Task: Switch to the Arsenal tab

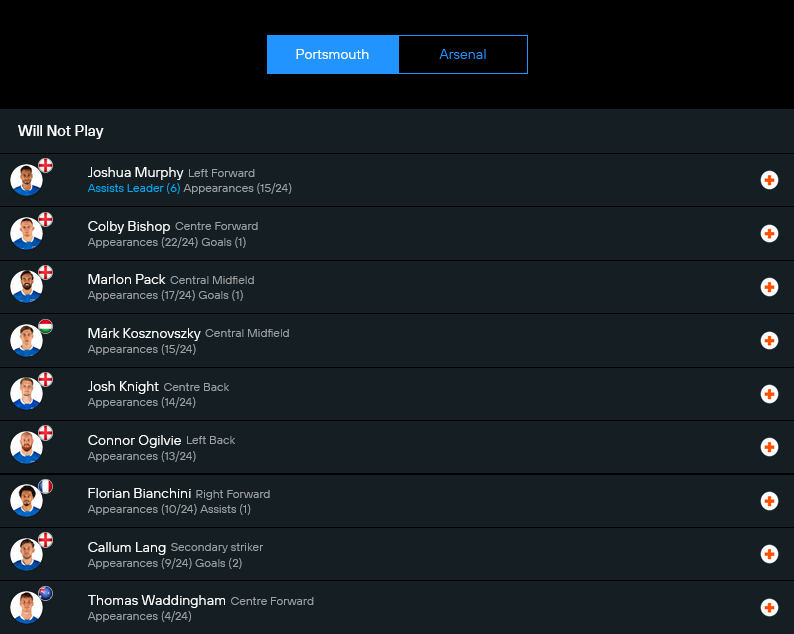Action: [x=462, y=55]
